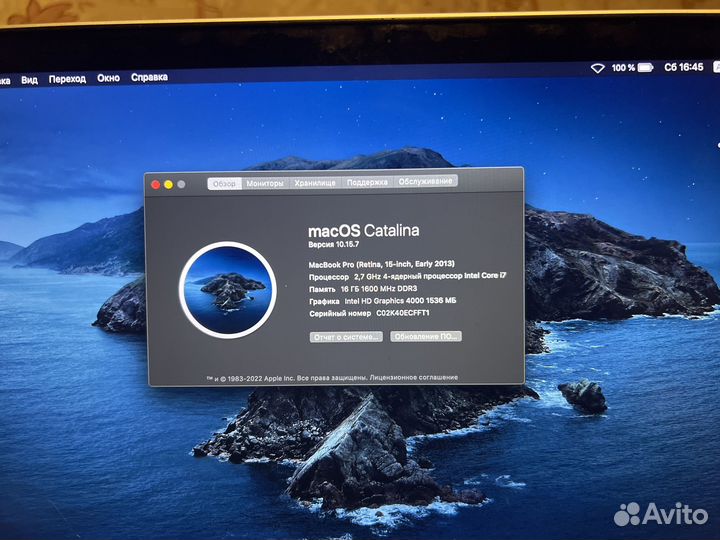Image resolution: width=720 pixels, height=540 pixels.
Task: Click the battery icon in menu bar
Action: 645,68
